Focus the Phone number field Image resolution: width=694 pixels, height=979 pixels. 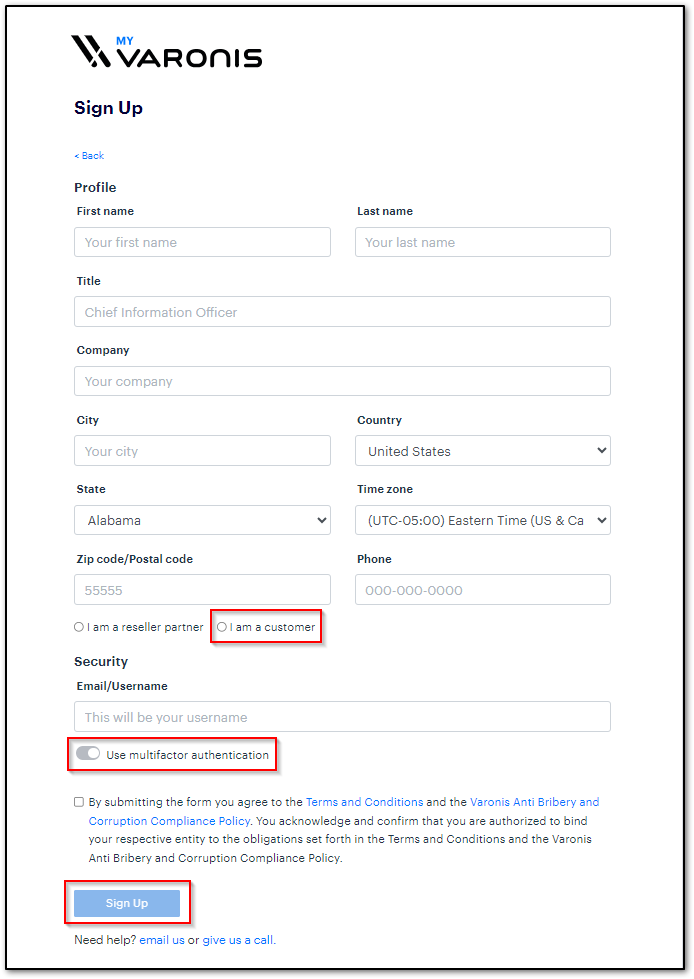click(482, 590)
